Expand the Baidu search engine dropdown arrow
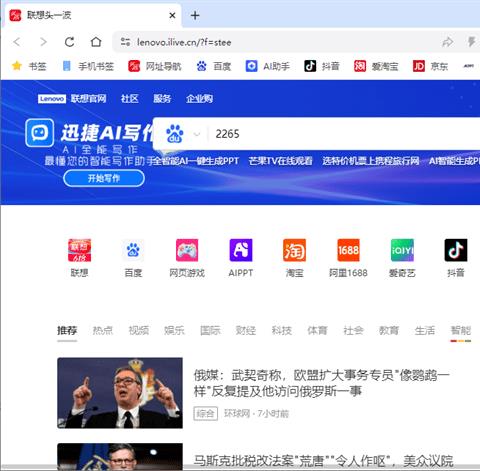This screenshot has width=480, height=471. click(x=197, y=134)
